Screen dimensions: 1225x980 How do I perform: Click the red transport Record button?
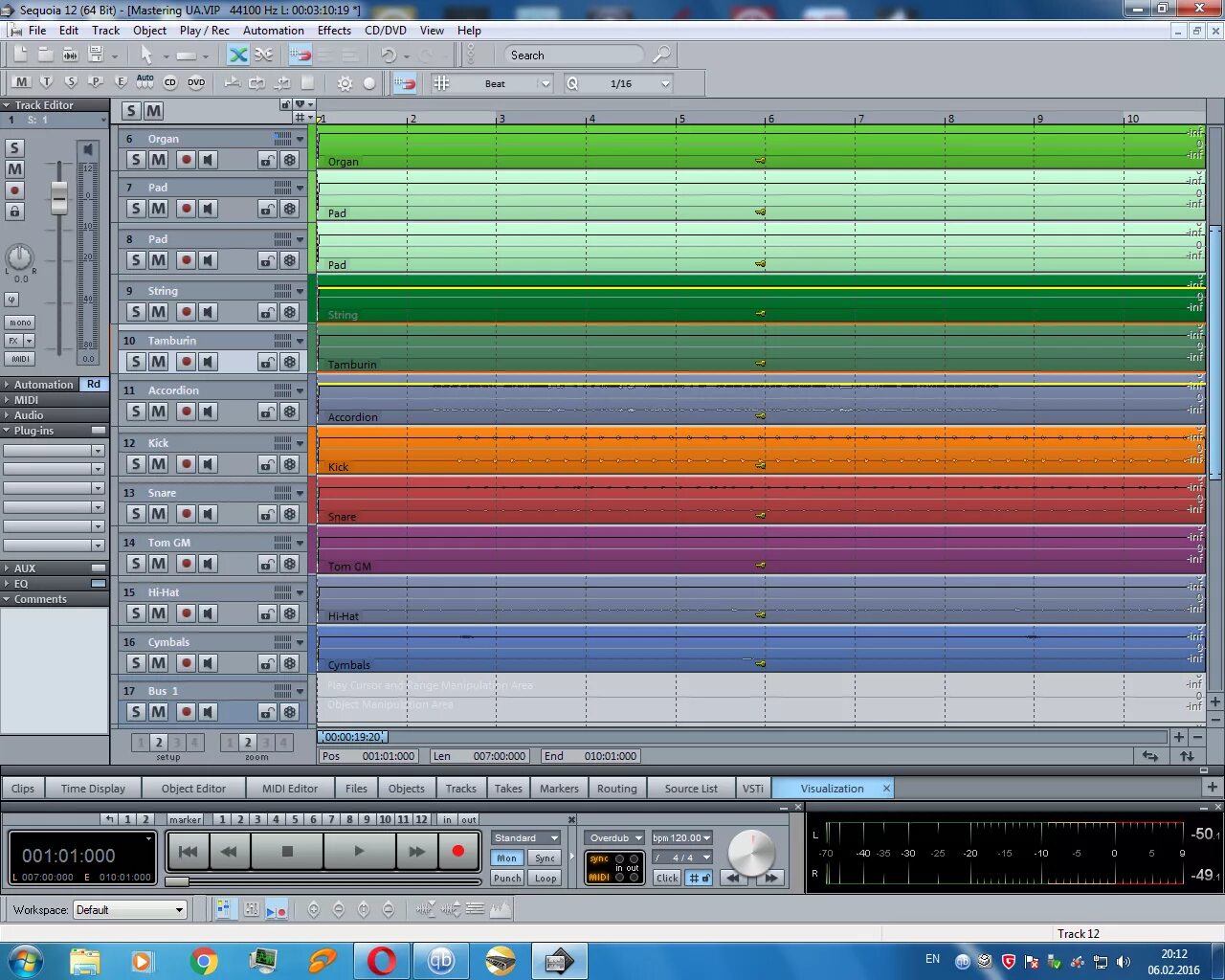tap(457, 851)
